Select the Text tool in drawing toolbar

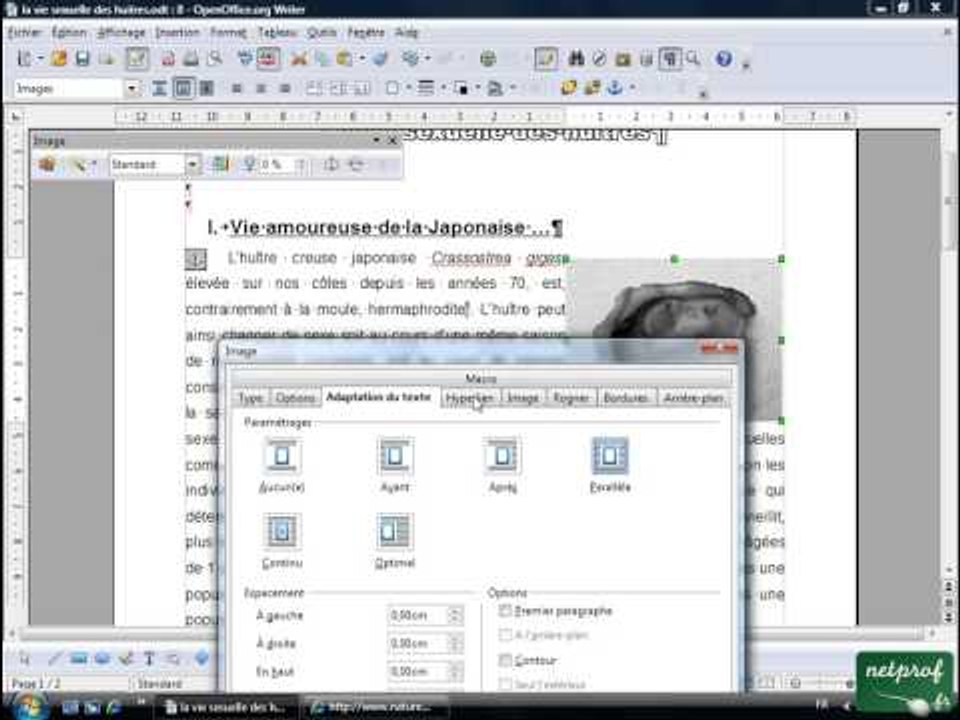[x=149, y=659]
